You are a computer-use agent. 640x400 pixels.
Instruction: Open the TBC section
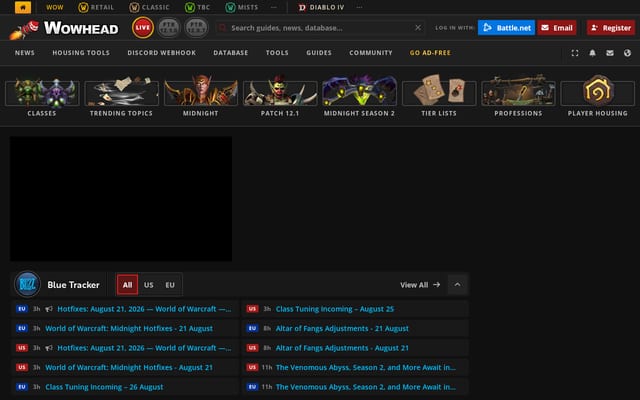[198, 7]
